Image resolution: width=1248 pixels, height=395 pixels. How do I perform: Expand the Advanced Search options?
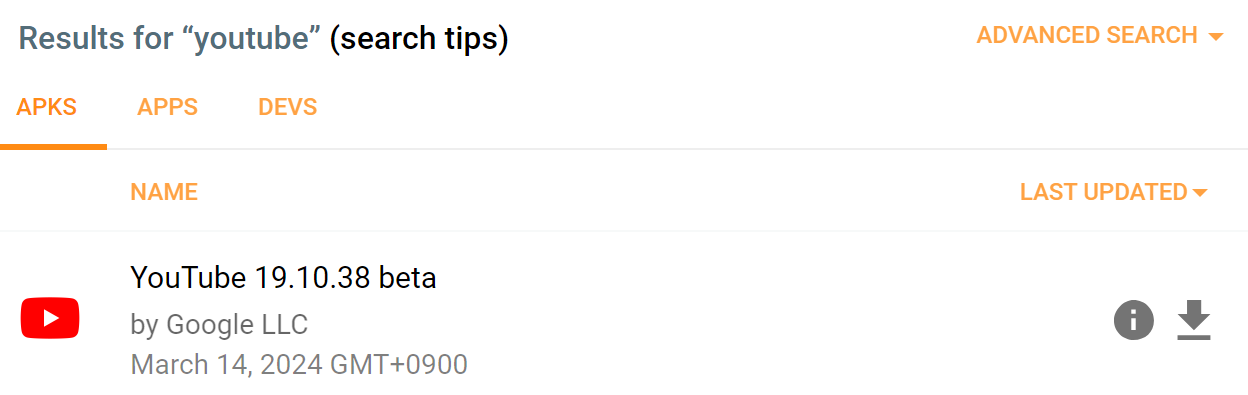click(1100, 35)
